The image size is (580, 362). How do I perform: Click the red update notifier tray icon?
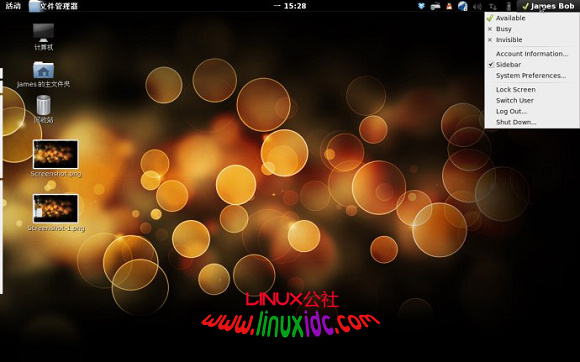pyautogui.click(x=449, y=6)
